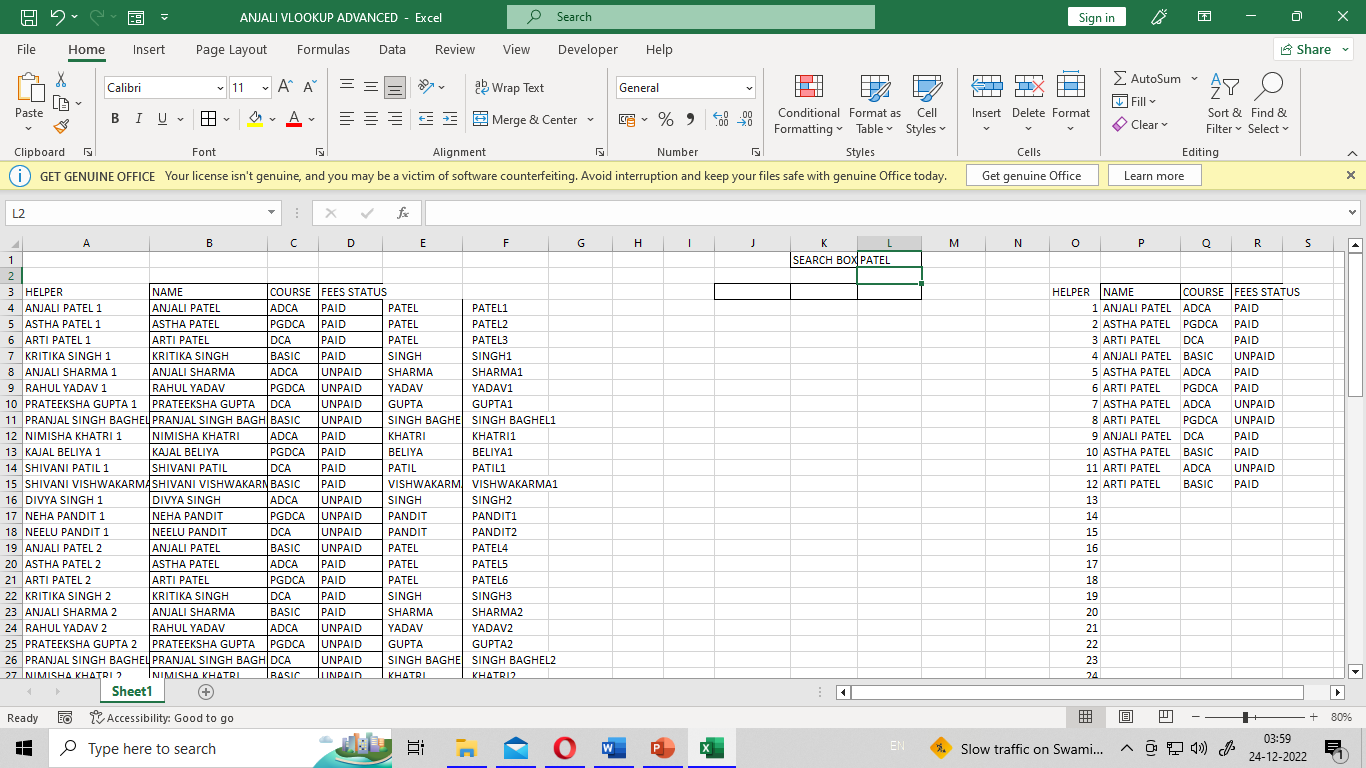This screenshot has height=768, width=1366.
Task: Apply red Font Color
Action: point(294,119)
